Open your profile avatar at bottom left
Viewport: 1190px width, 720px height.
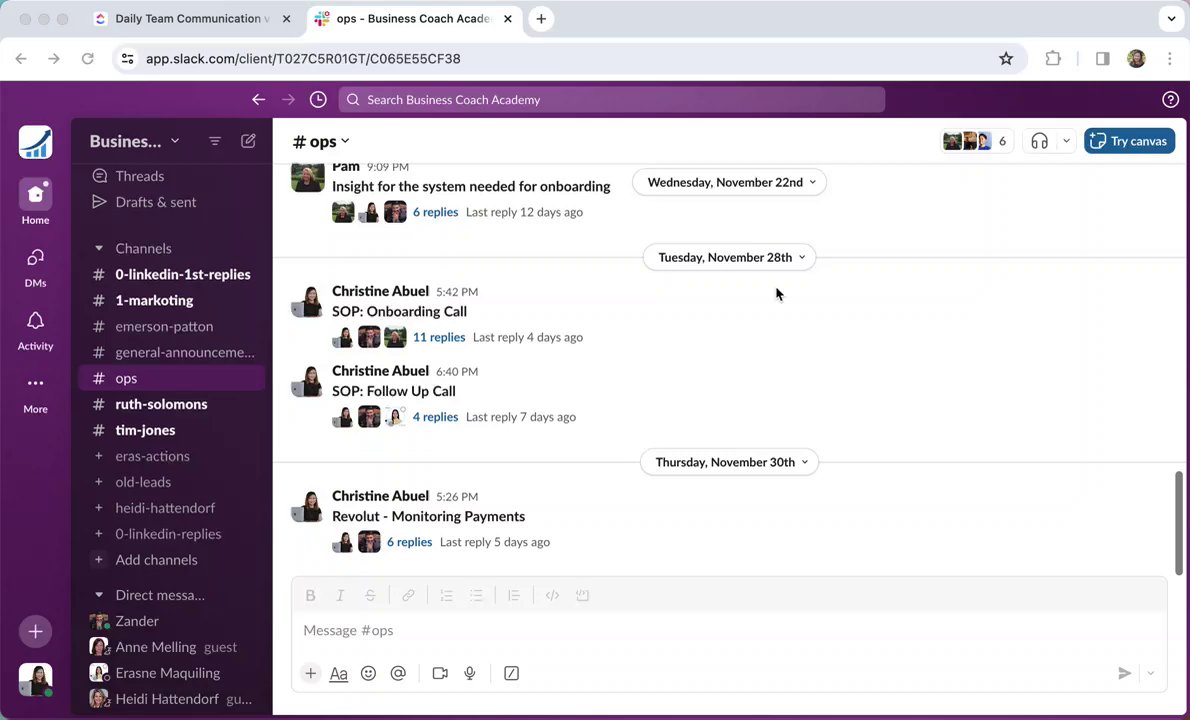click(36, 679)
